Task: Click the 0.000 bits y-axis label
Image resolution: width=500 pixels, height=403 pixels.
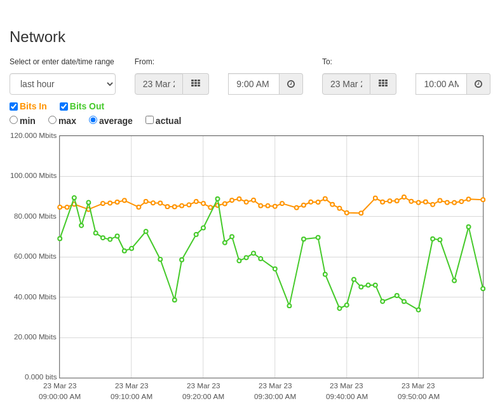Action: 41,377
